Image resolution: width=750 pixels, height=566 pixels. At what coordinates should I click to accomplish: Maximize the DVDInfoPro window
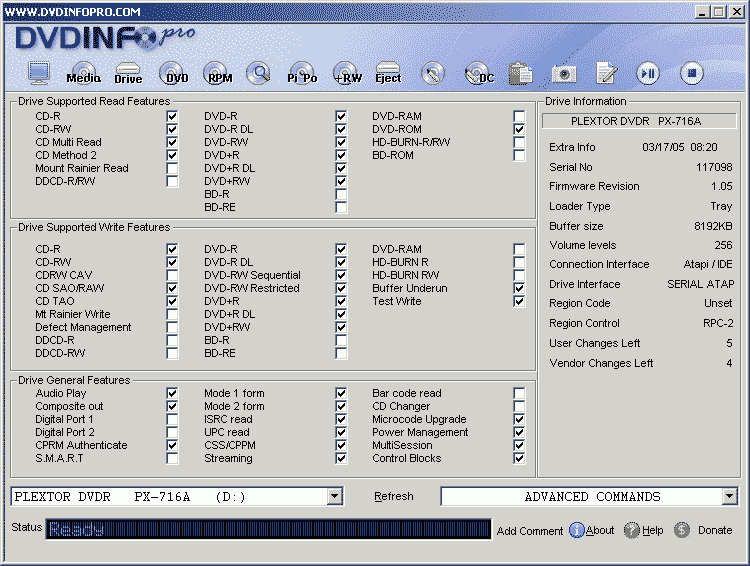pyautogui.click(x=718, y=12)
